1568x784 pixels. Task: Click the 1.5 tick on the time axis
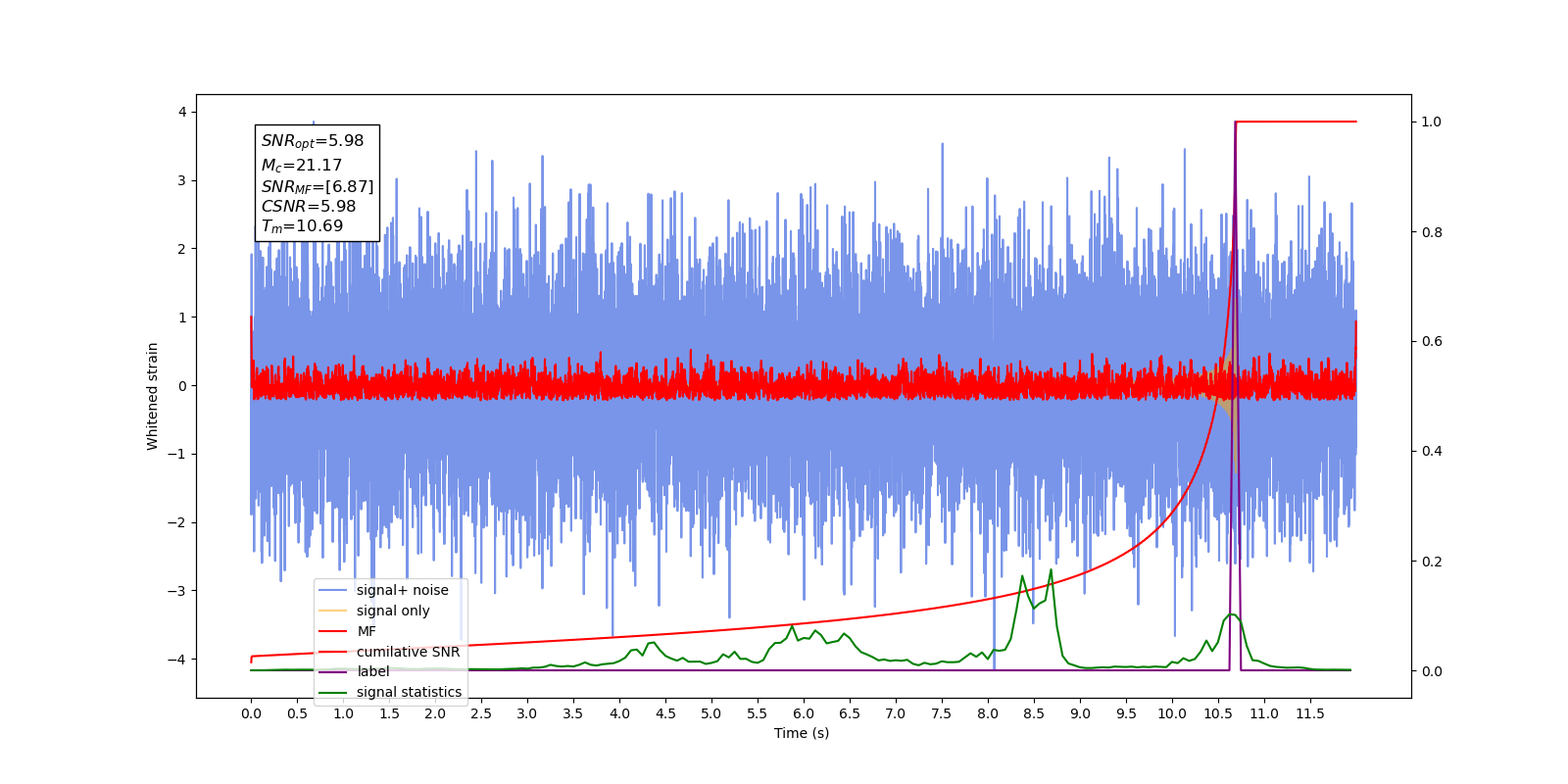tap(389, 713)
